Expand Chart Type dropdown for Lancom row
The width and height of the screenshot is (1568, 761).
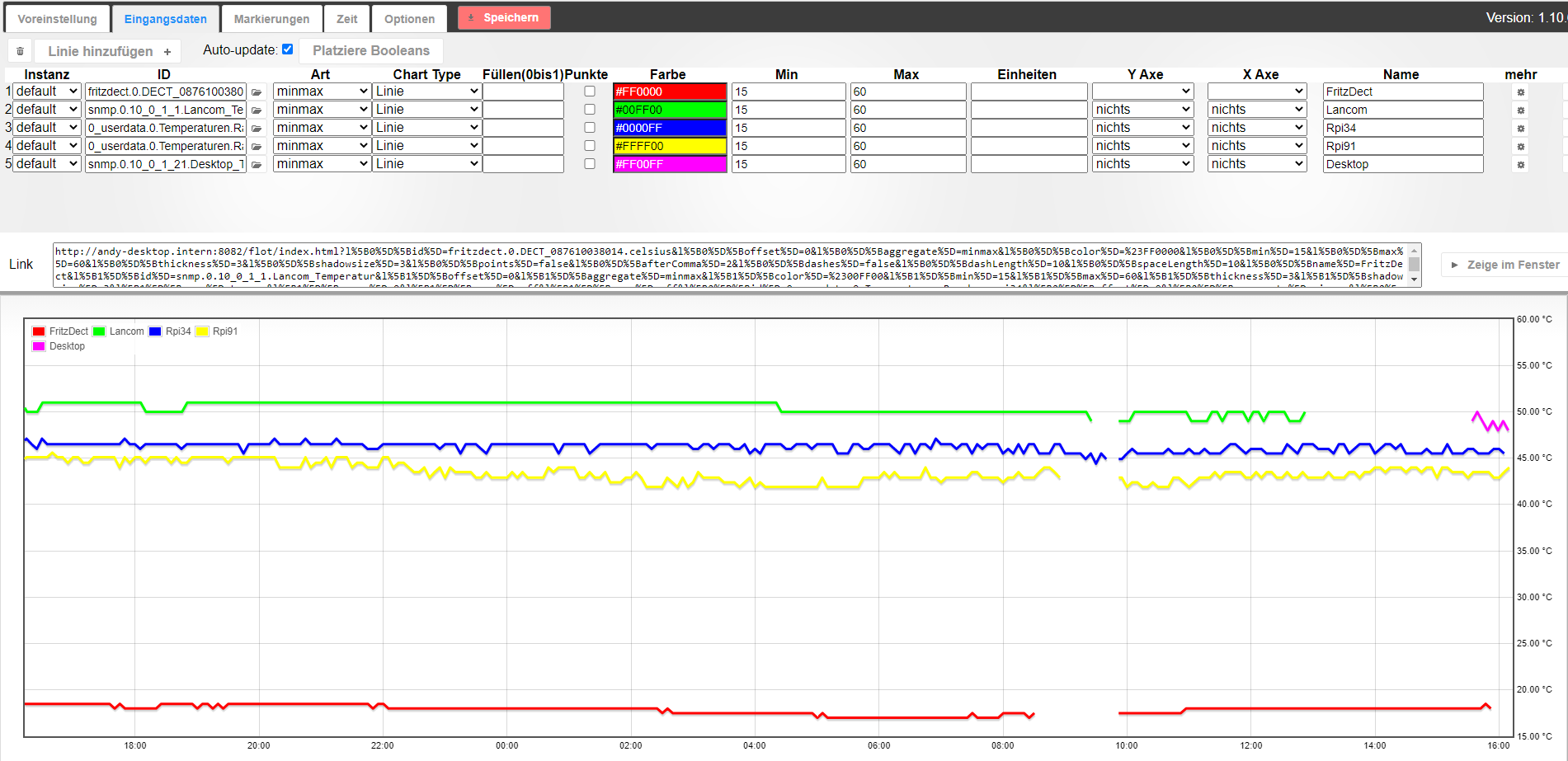[x=426, y=110]
